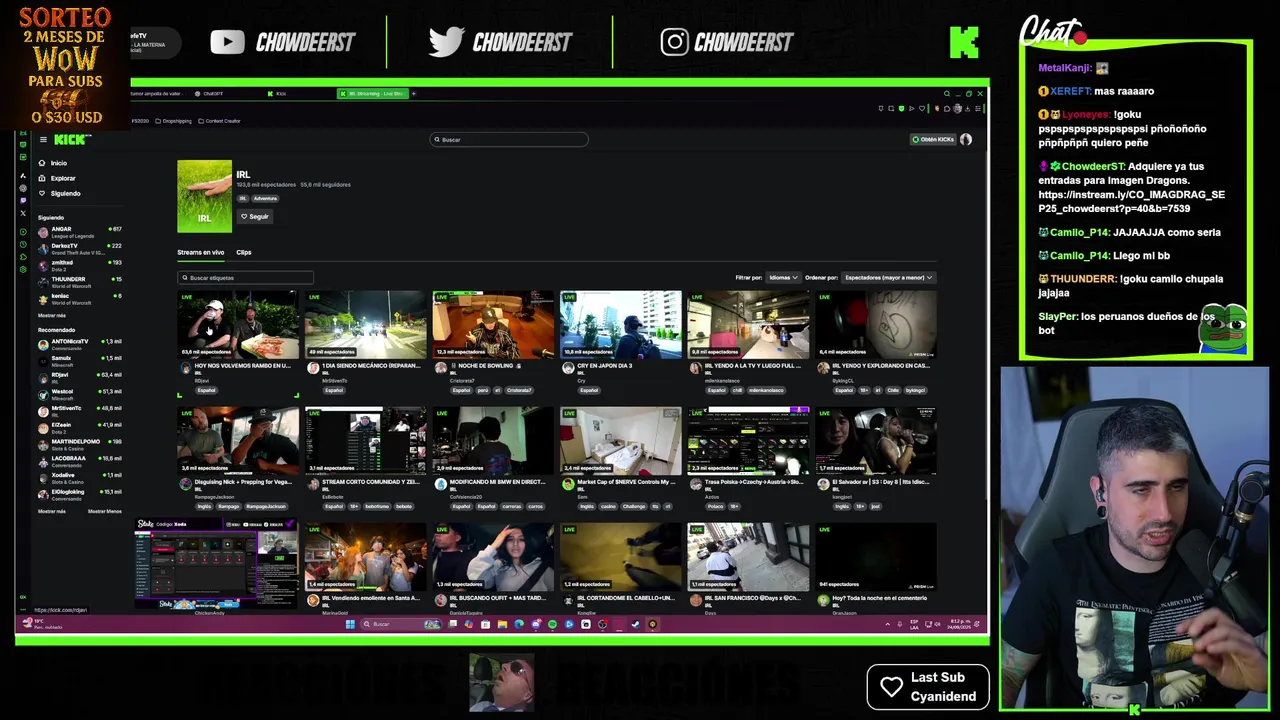
Task: Open RDjavi recommended channel
Action: point(79,377)
